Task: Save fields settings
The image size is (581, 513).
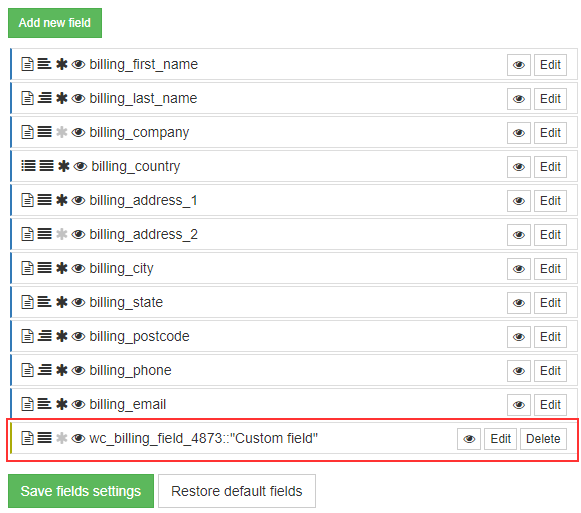Action: tap(81, 491)
